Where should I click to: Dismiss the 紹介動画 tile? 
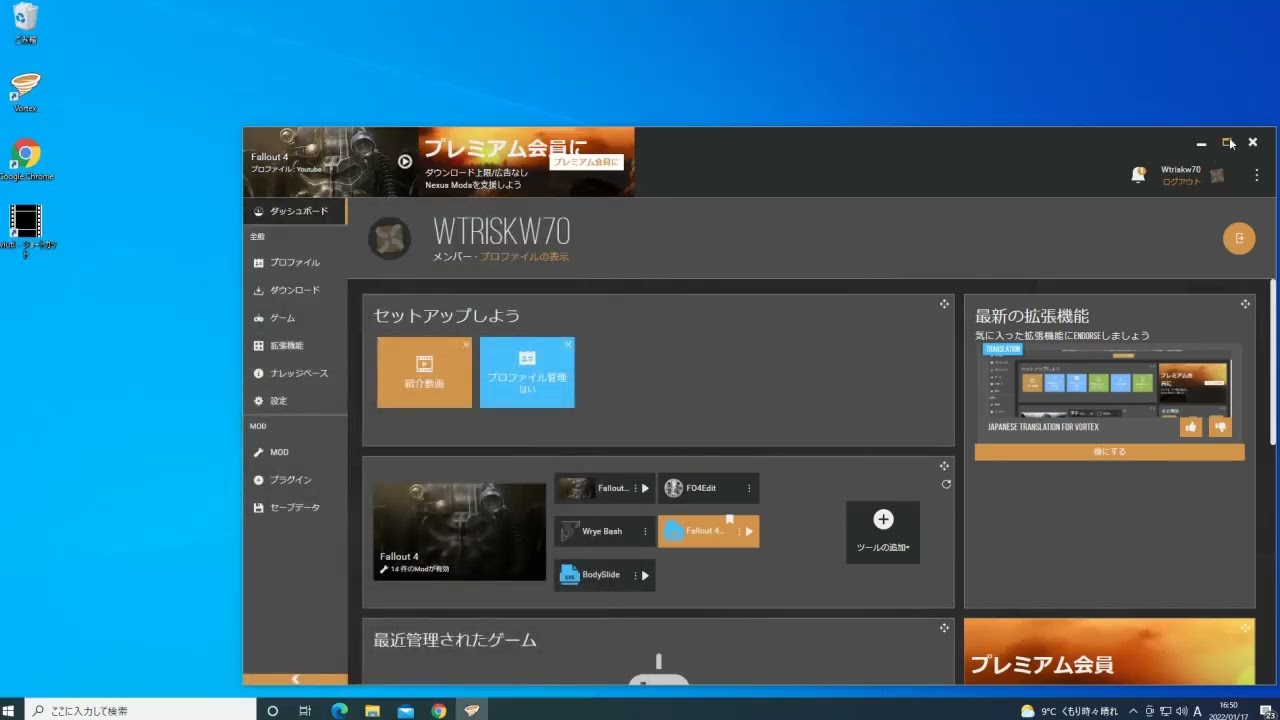466,344
